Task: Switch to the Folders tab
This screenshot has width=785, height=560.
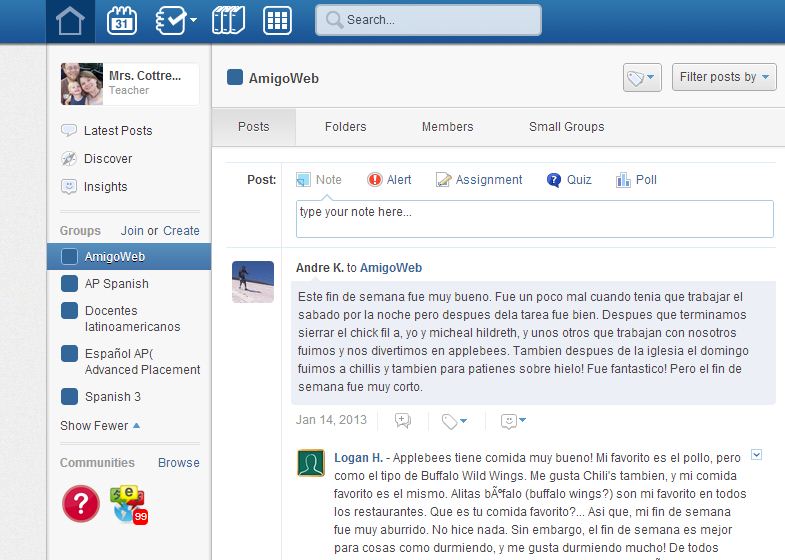Action: tap(345, 127)
